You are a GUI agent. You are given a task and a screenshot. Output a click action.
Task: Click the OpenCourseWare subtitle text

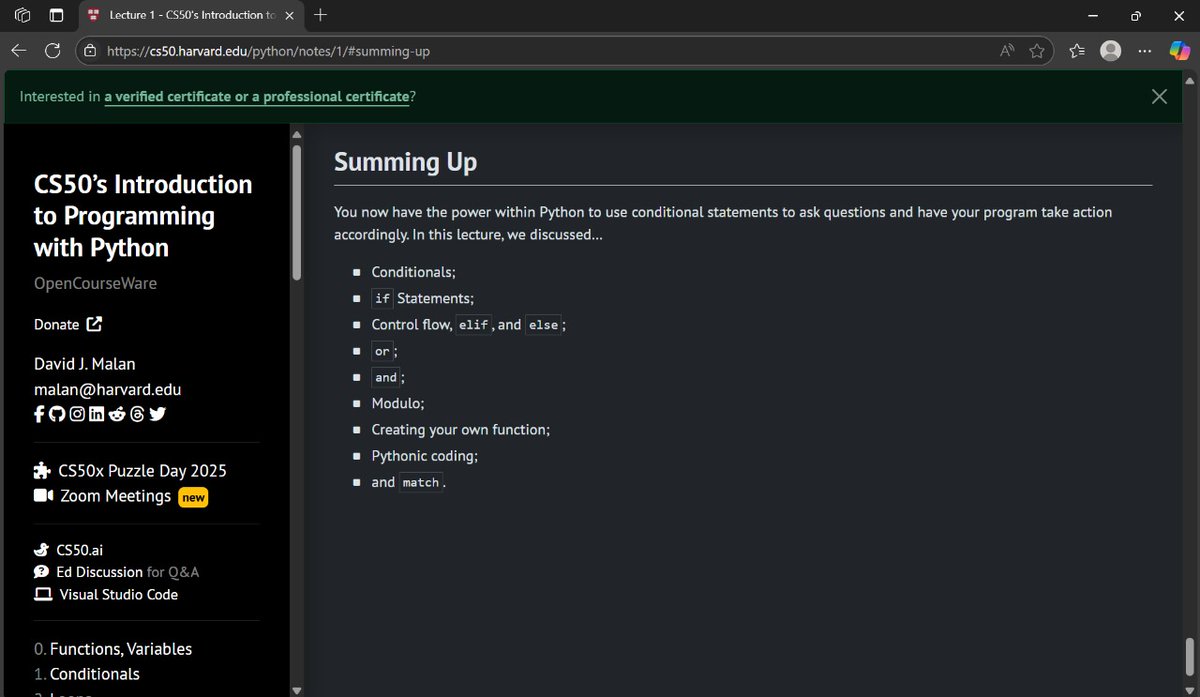point(95,283)
